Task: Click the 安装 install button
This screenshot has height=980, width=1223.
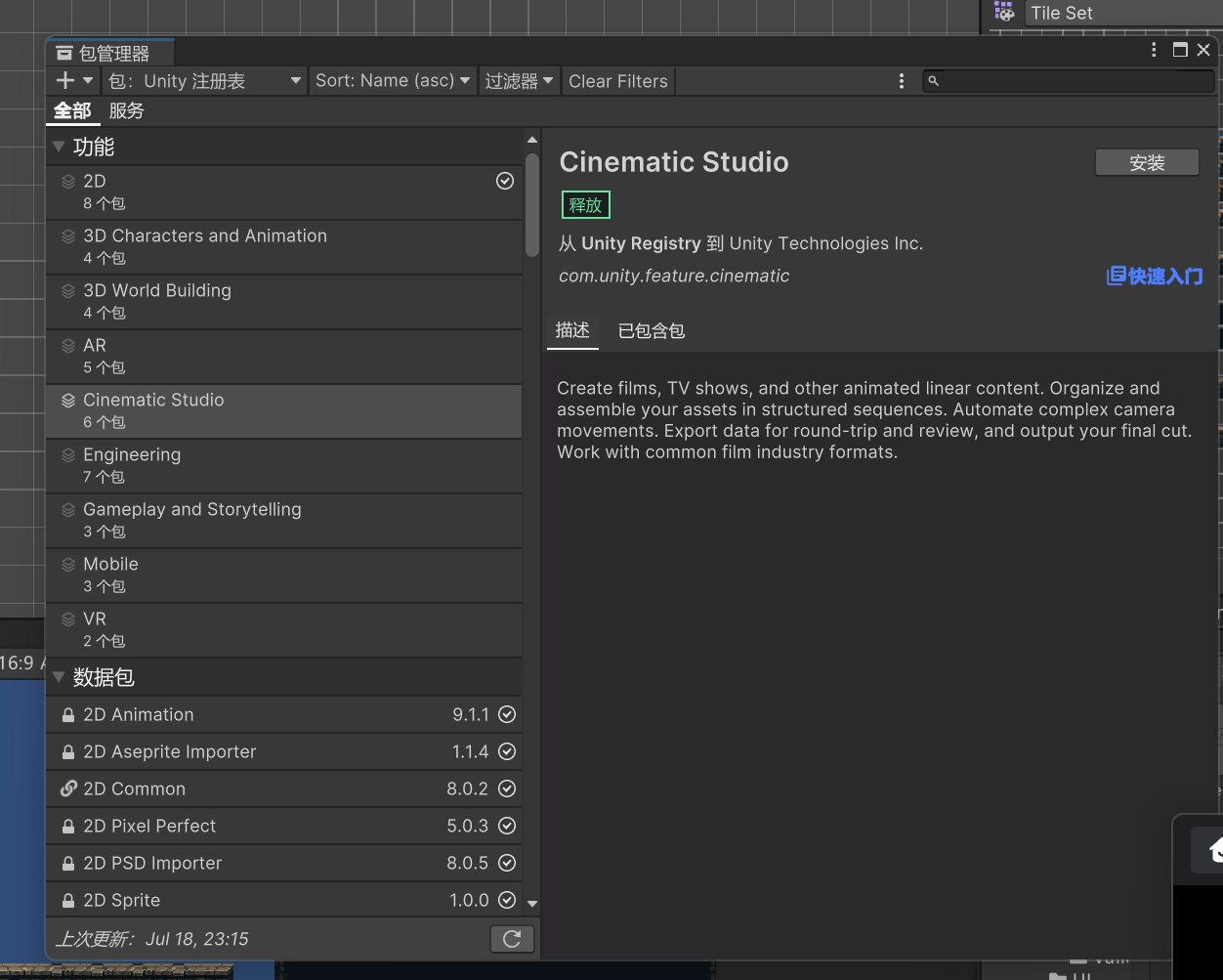Action: tap(1147, 163)
